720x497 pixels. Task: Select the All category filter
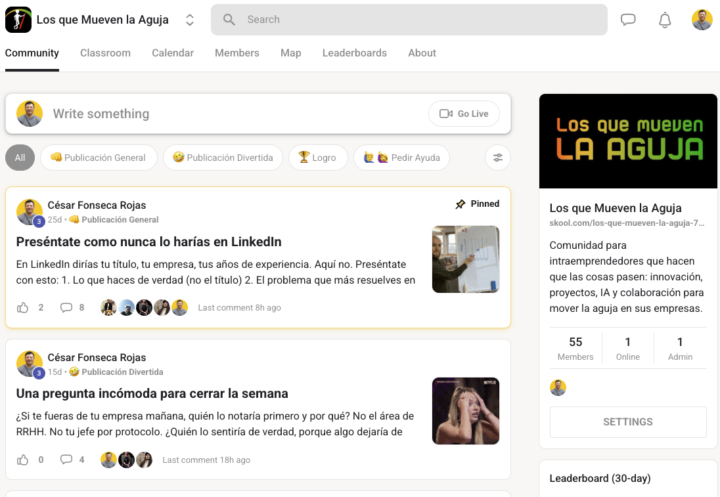[x=20, y=158]
